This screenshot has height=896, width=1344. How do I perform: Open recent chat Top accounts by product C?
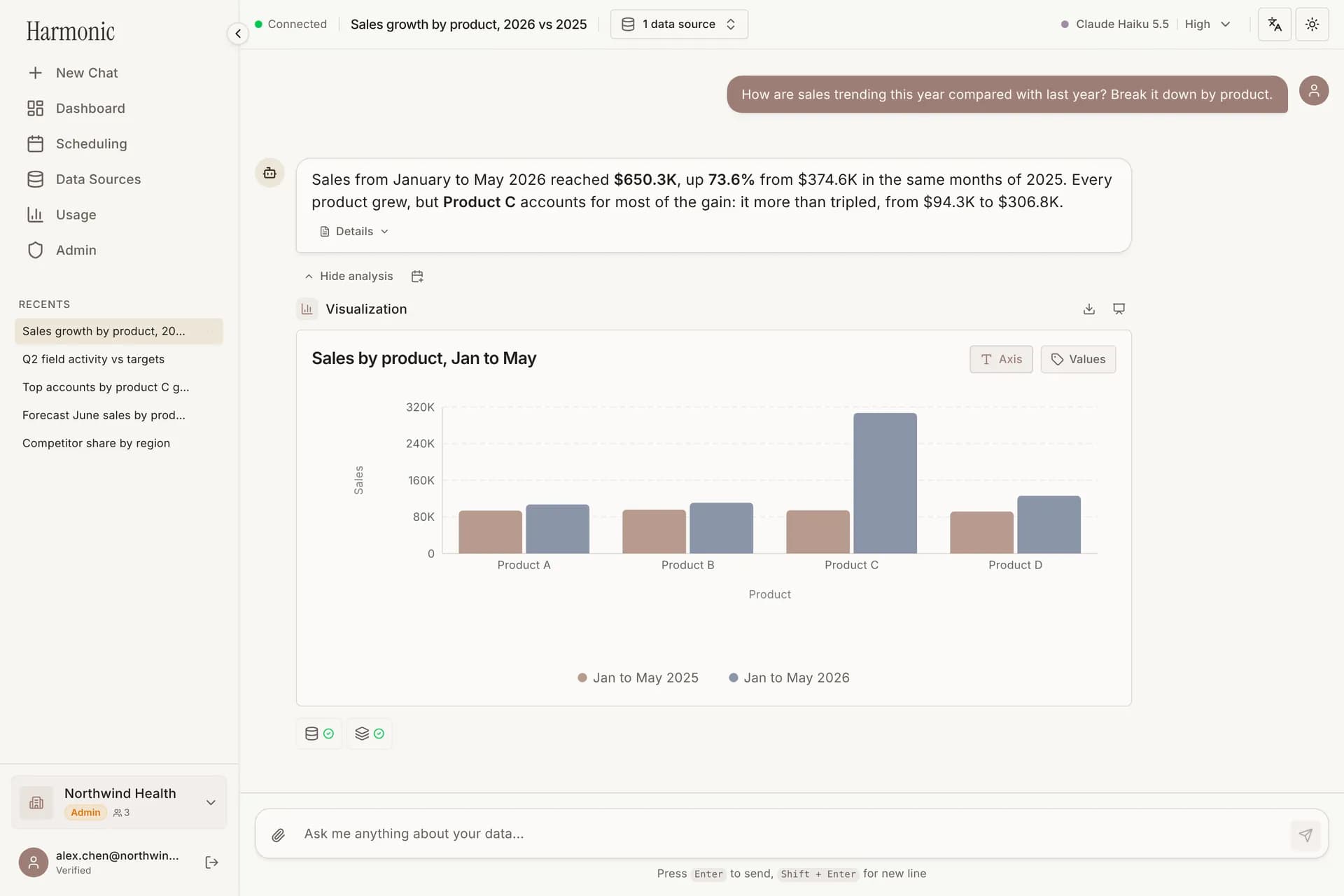pyautogui.click(x=119, y=387)
